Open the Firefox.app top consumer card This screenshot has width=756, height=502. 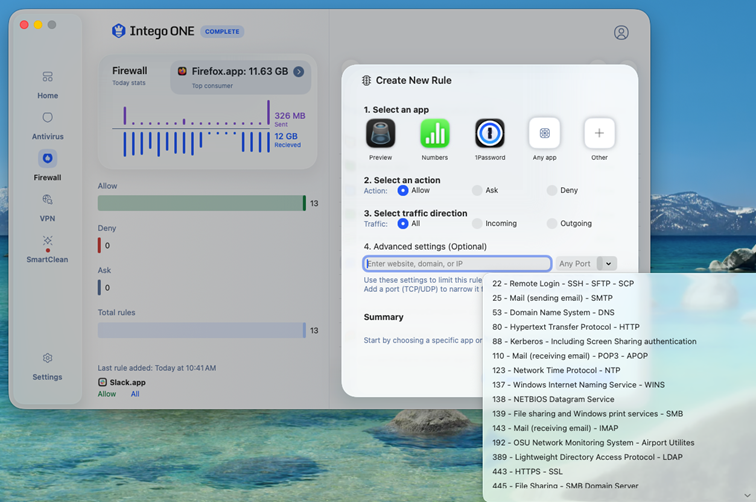241,77
